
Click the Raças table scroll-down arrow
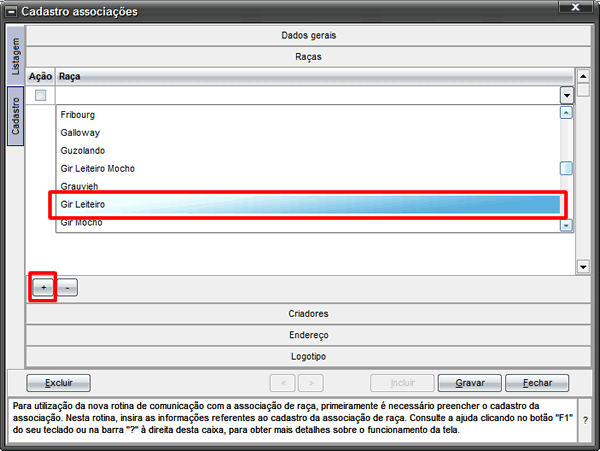[583, 267]
